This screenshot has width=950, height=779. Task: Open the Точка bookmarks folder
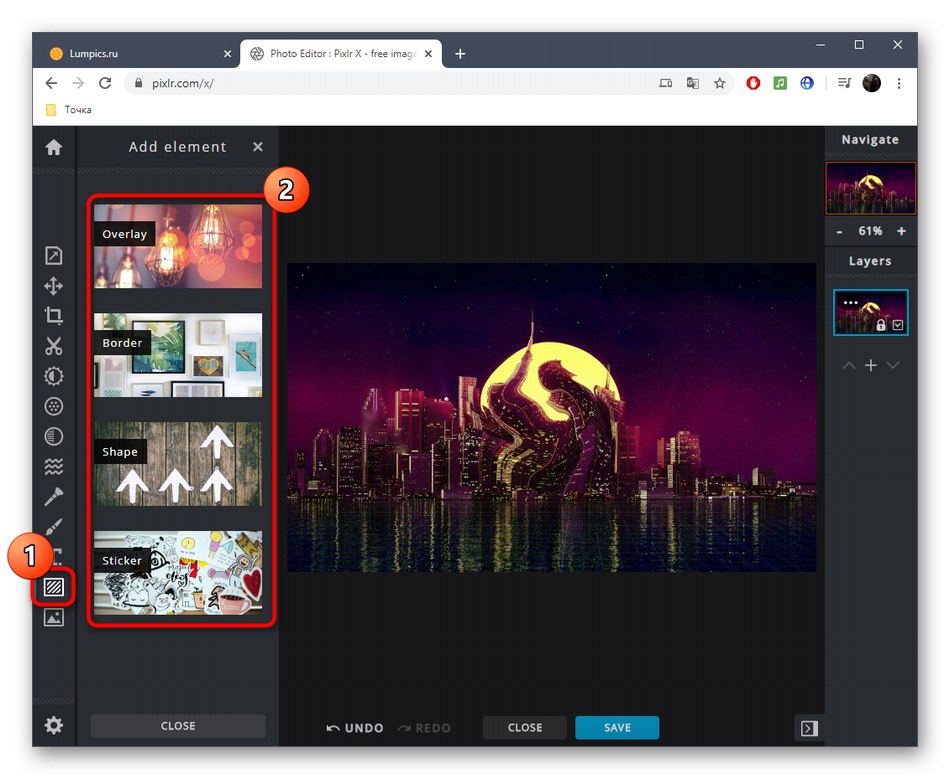(68, 110)
